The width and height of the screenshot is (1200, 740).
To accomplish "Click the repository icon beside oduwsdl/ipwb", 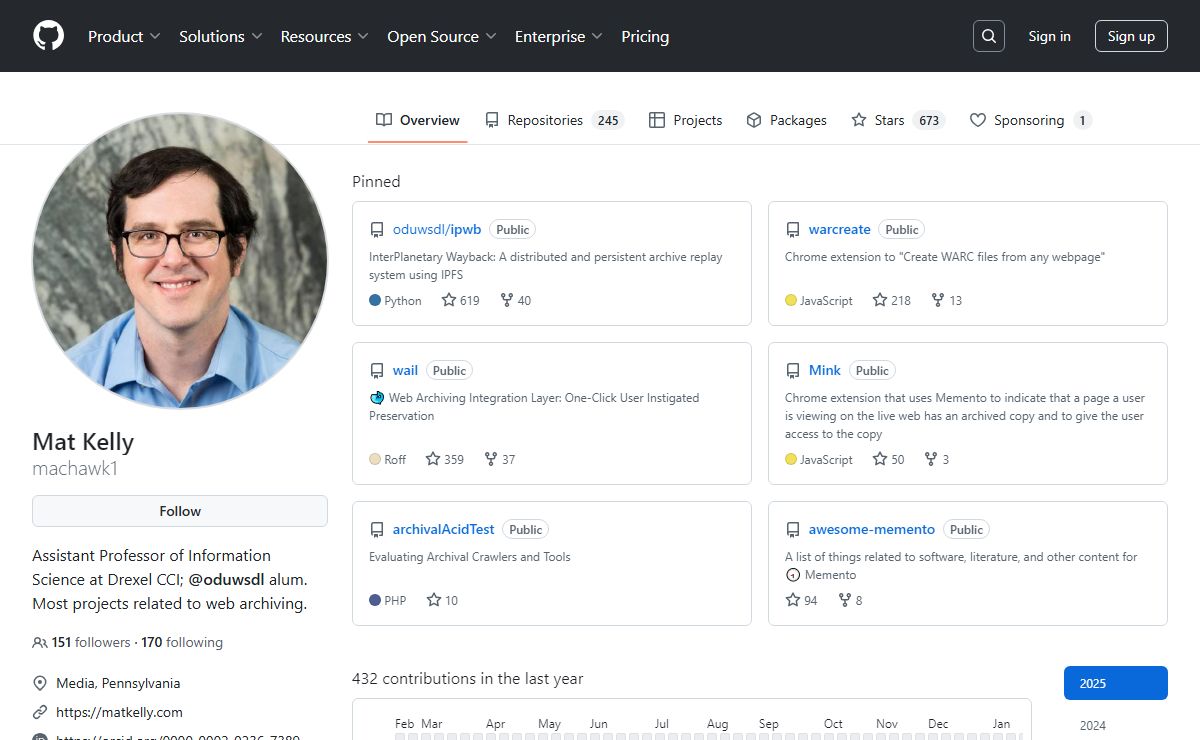I will tap(377, 230).
